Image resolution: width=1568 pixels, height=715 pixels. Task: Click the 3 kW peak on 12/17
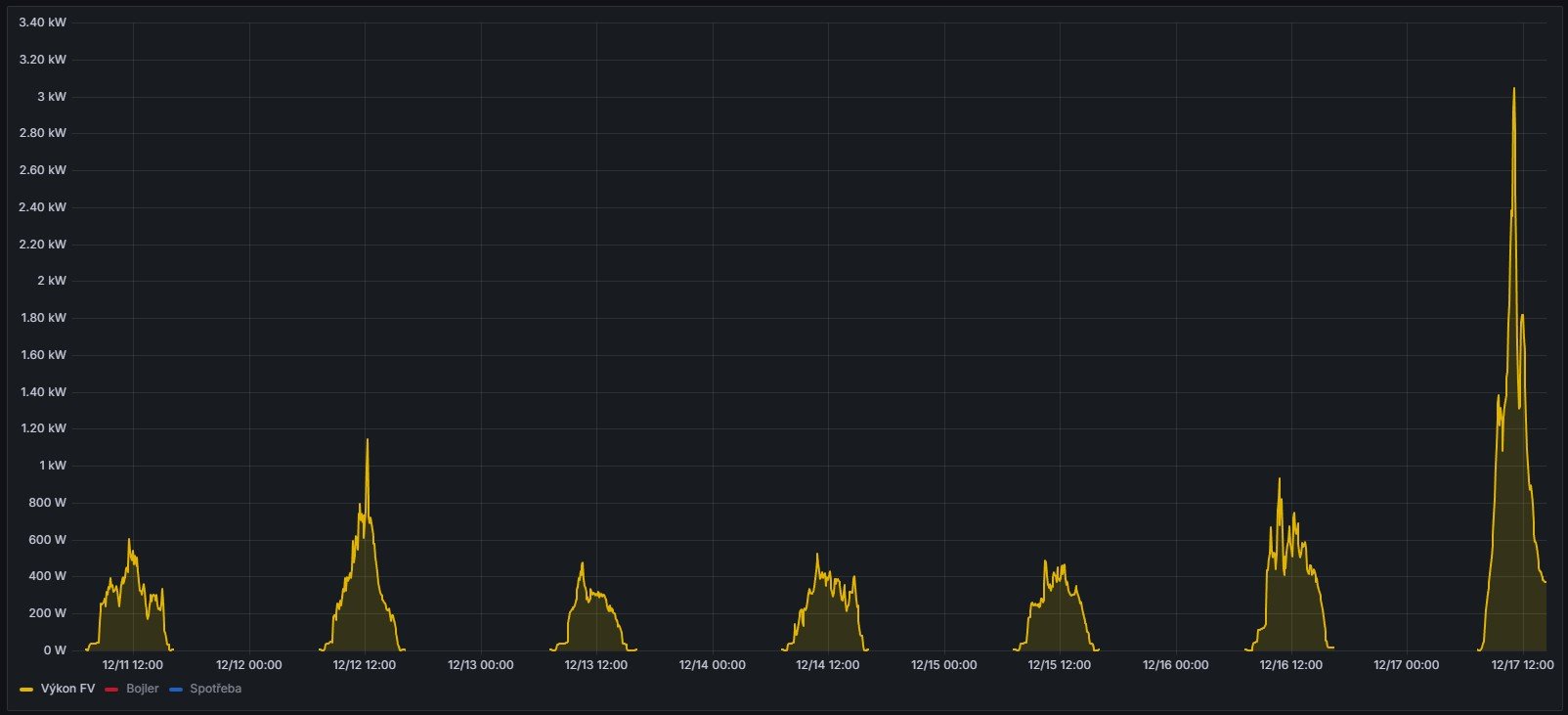1514,89
